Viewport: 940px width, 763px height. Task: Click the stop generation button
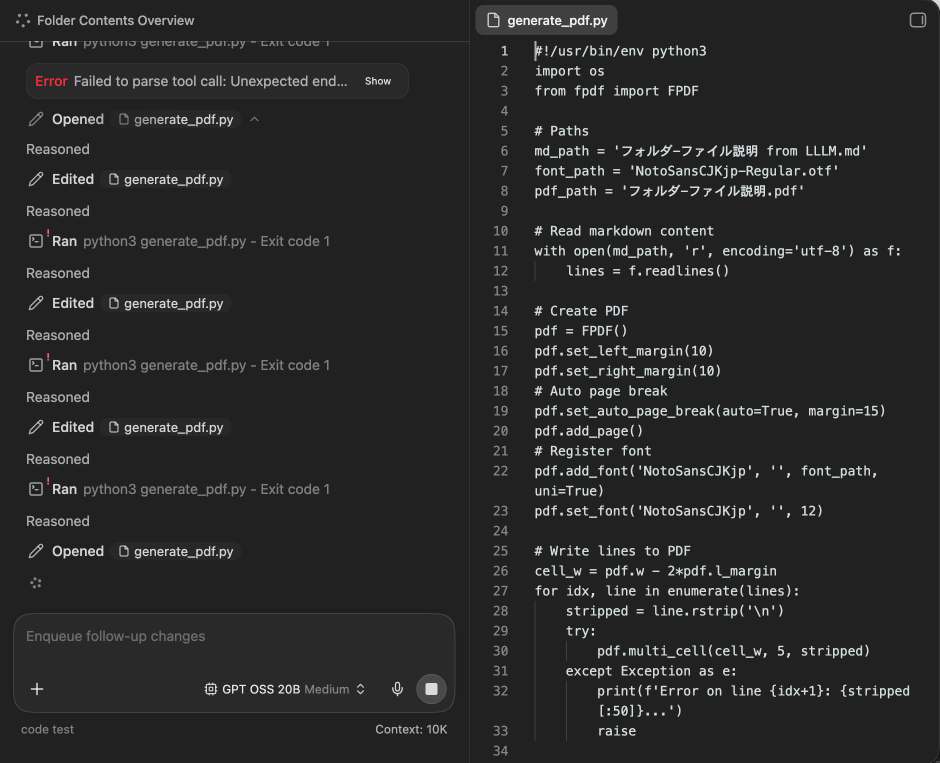pyautogui.click(x=431, y=689)
